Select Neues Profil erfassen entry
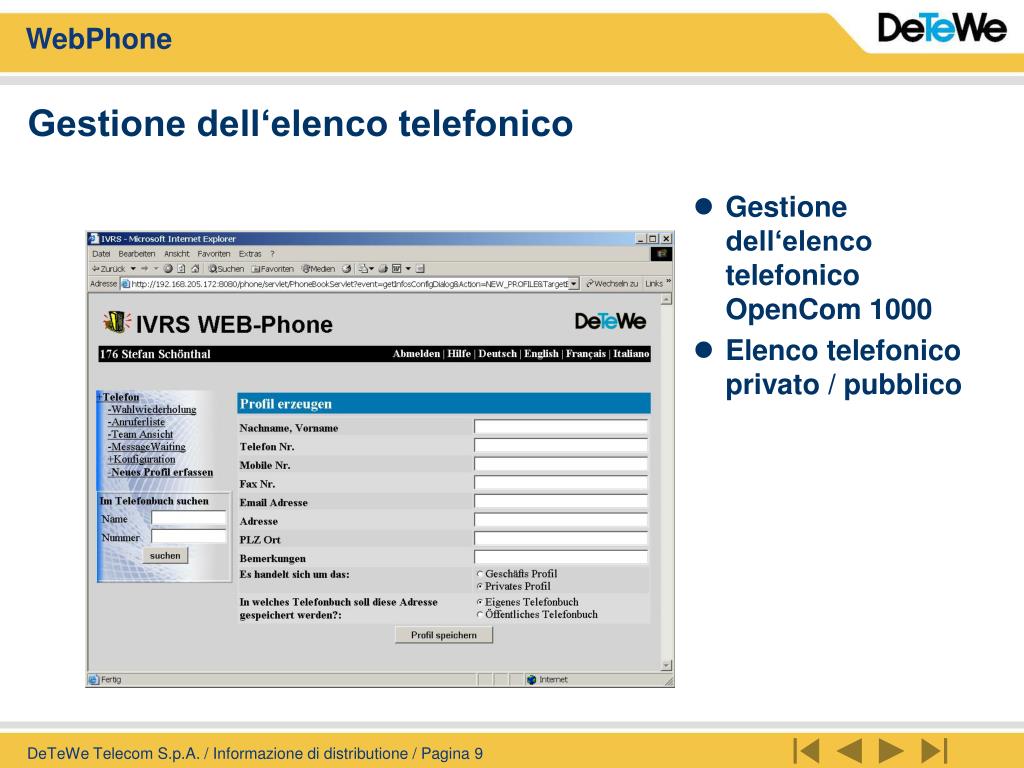The height and width of the screenshot is (768, 1024). 160,472
